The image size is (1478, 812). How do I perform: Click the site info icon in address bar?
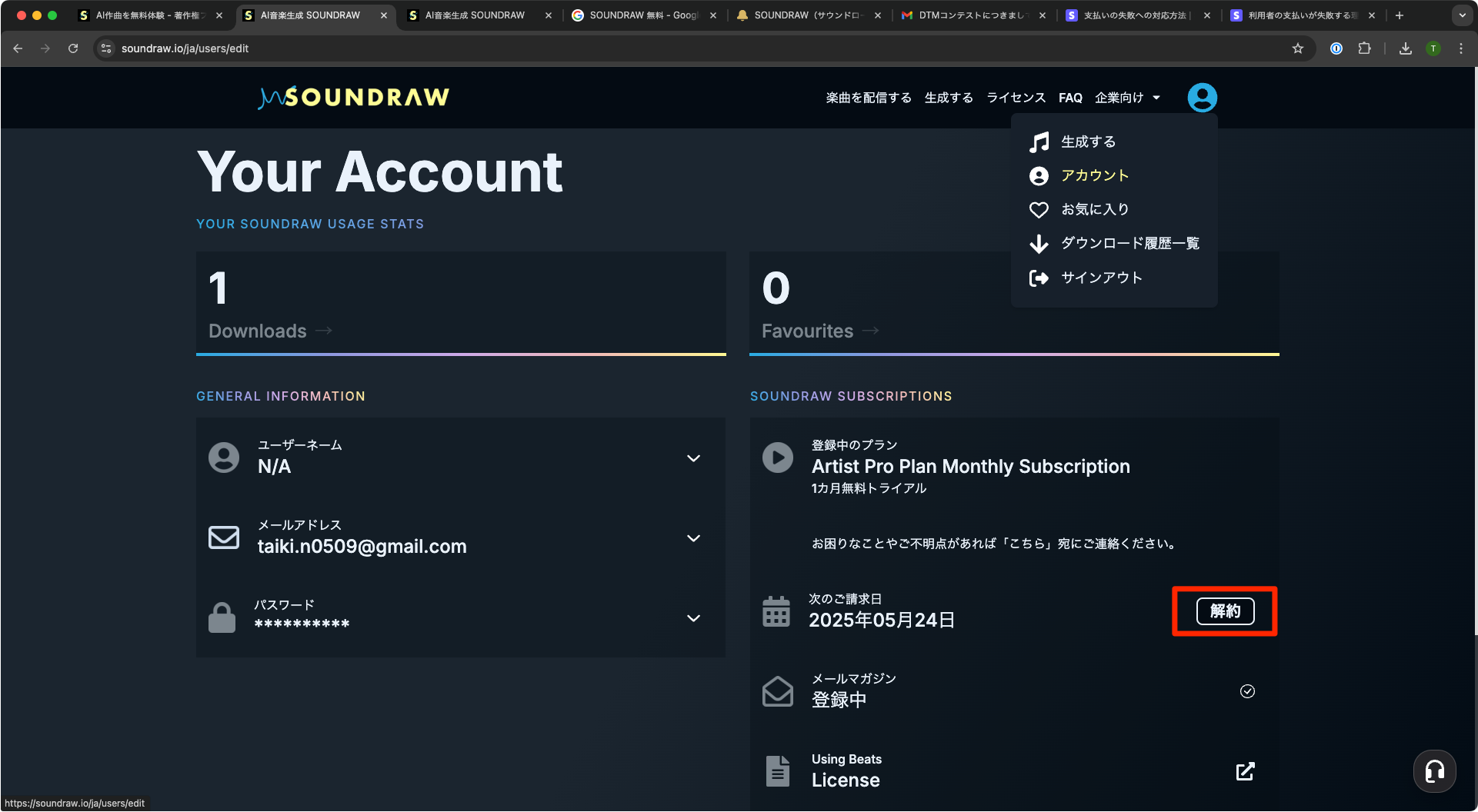(106, 48)
